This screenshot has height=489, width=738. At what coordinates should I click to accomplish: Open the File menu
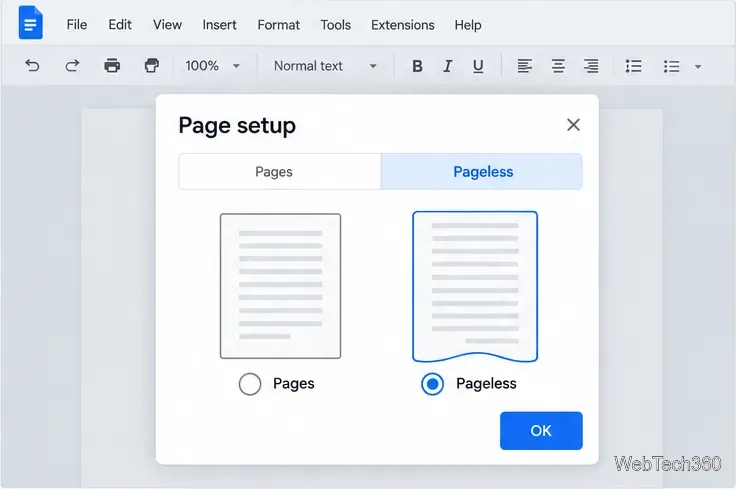click(x=77, y=24)
